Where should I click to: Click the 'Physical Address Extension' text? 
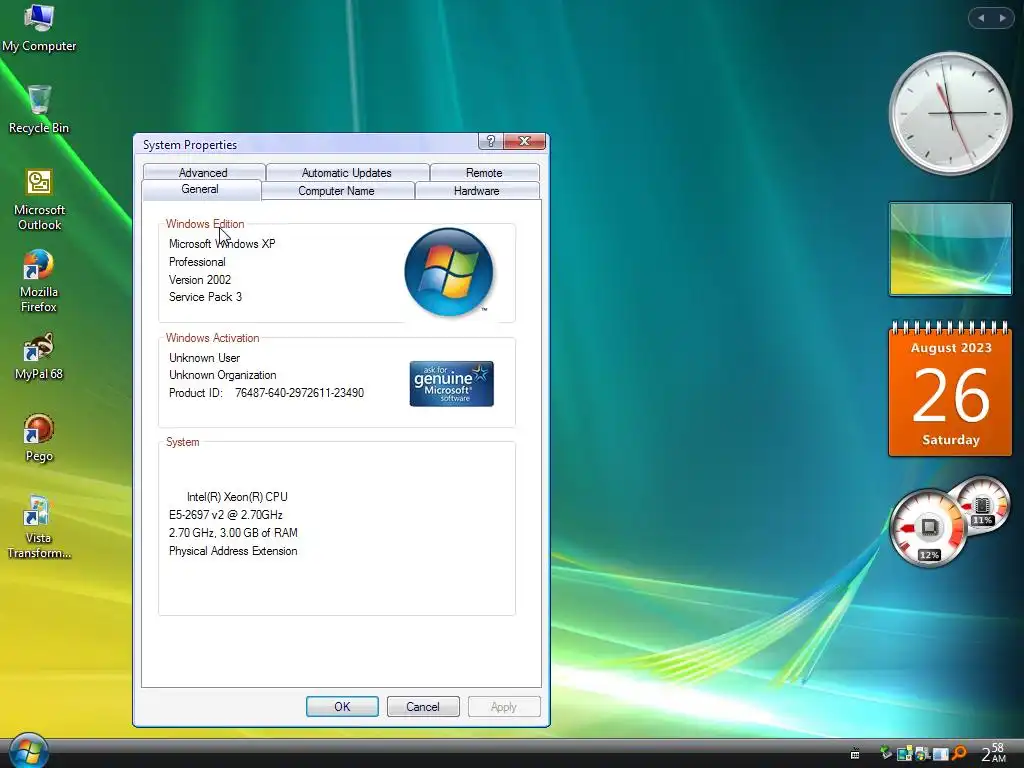coord(233,551)
